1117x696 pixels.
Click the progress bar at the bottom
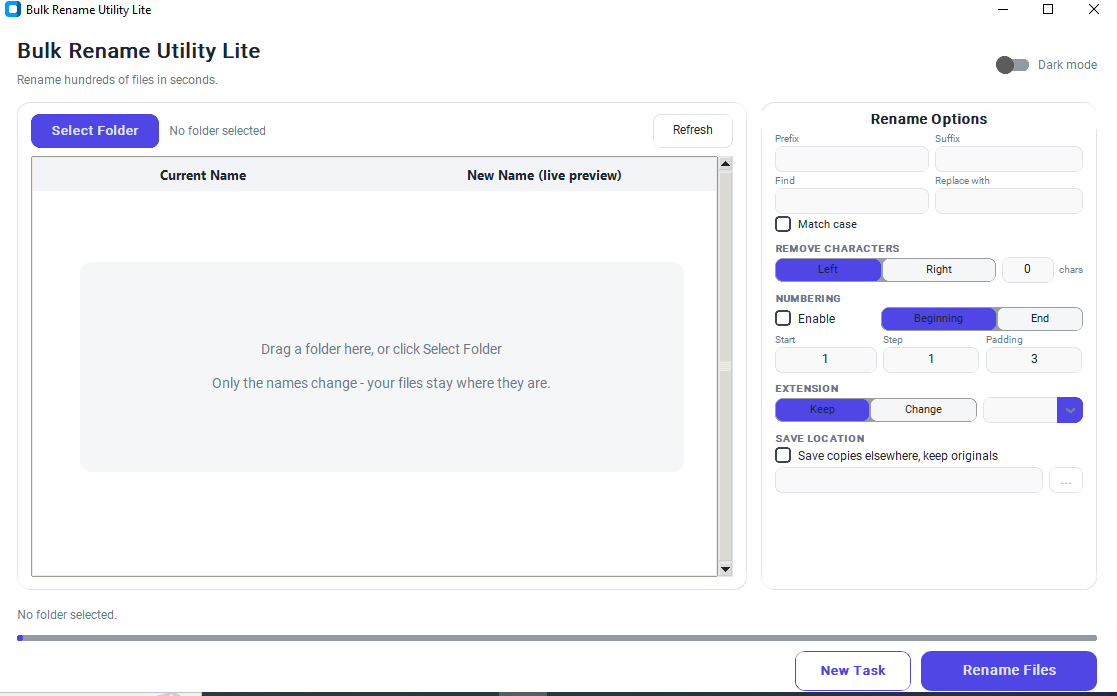click(557, 638)
